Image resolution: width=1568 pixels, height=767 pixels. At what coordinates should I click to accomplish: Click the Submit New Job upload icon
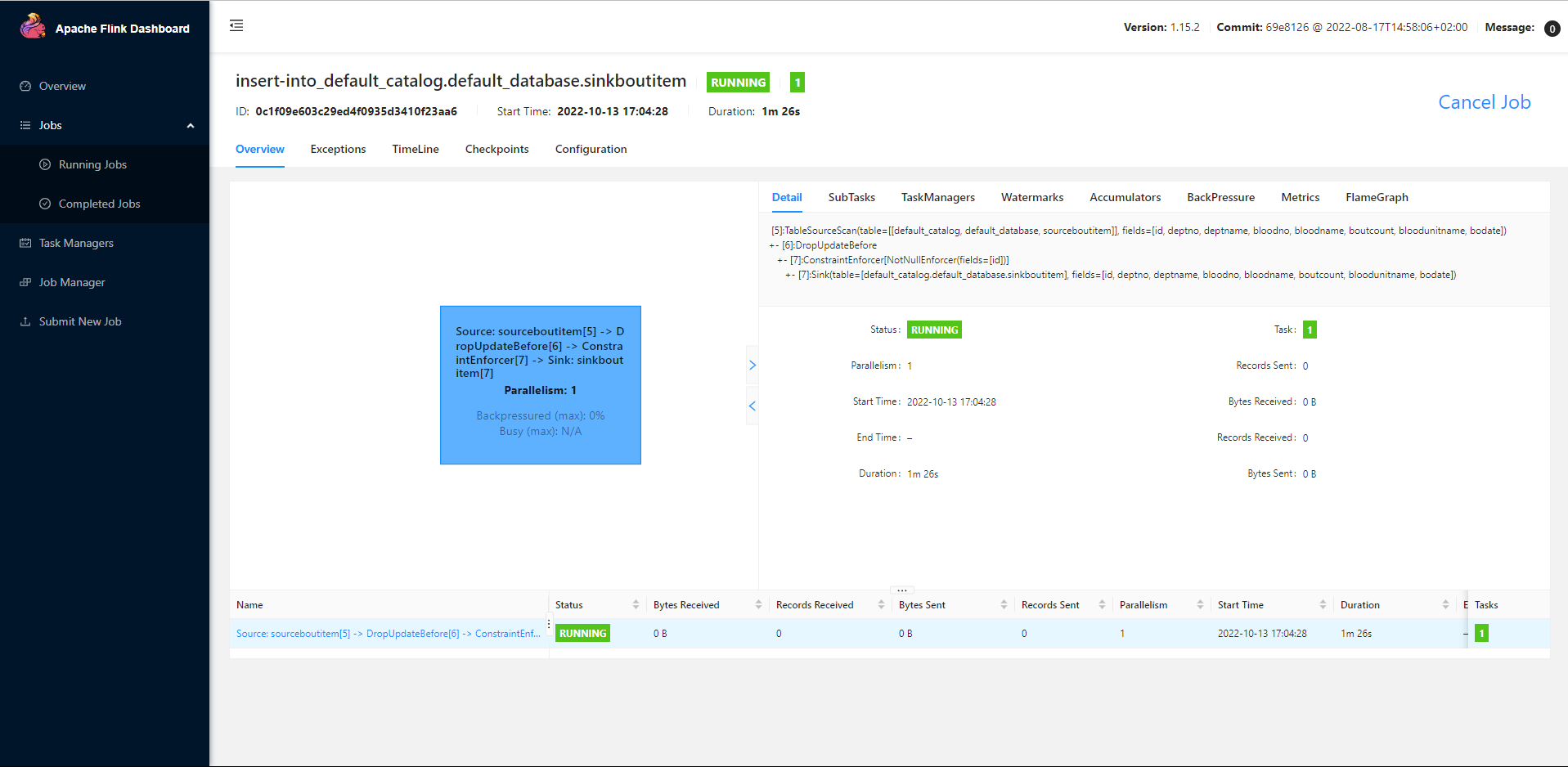25,321
